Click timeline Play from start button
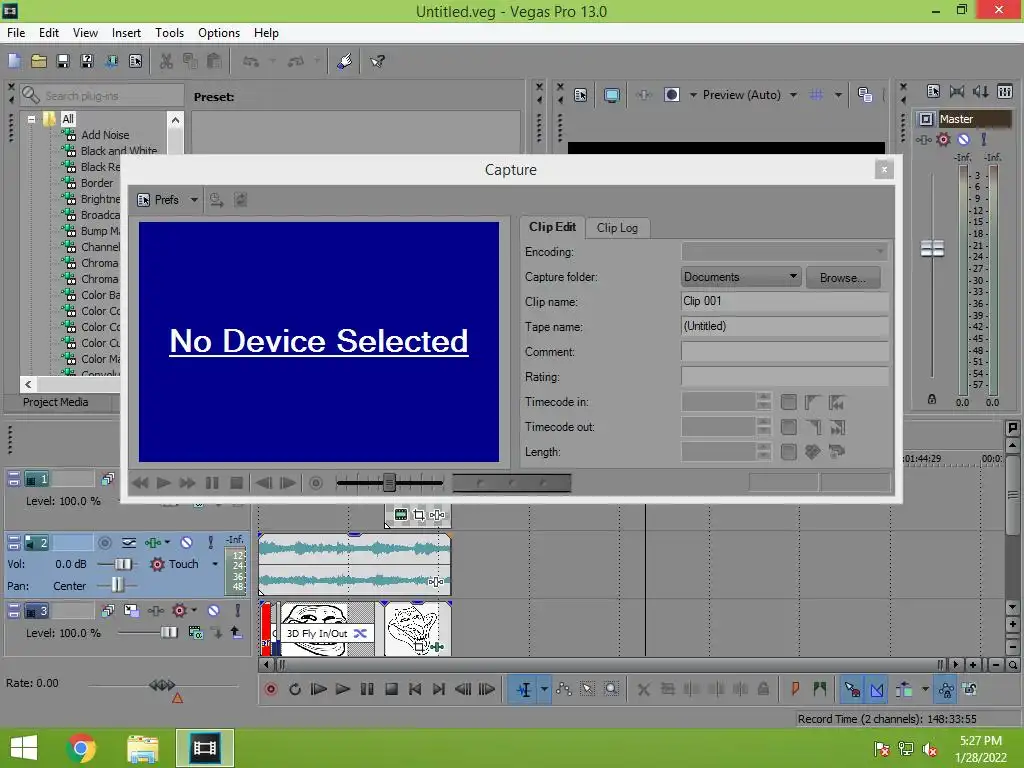The width and height of the screenshot is (1024, 768). click(x=318, y=689)
